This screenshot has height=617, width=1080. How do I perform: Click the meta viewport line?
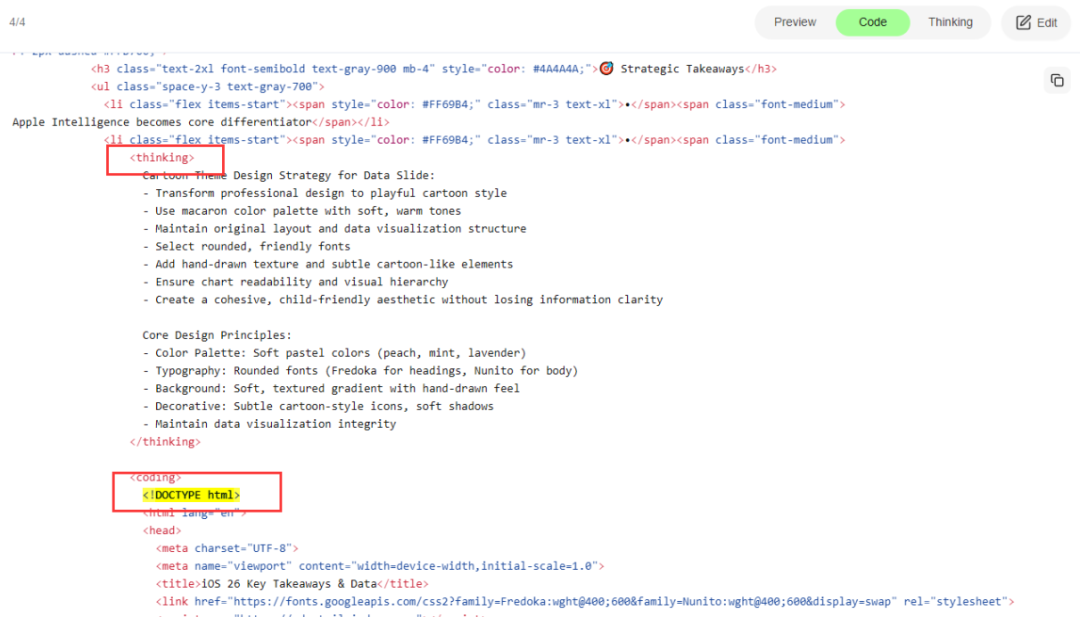pos(379,566)
